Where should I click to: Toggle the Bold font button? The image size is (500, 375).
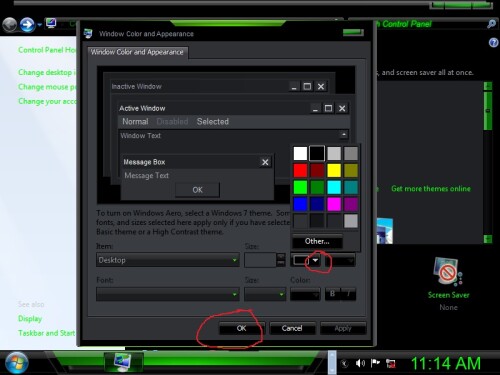point(332,294)
